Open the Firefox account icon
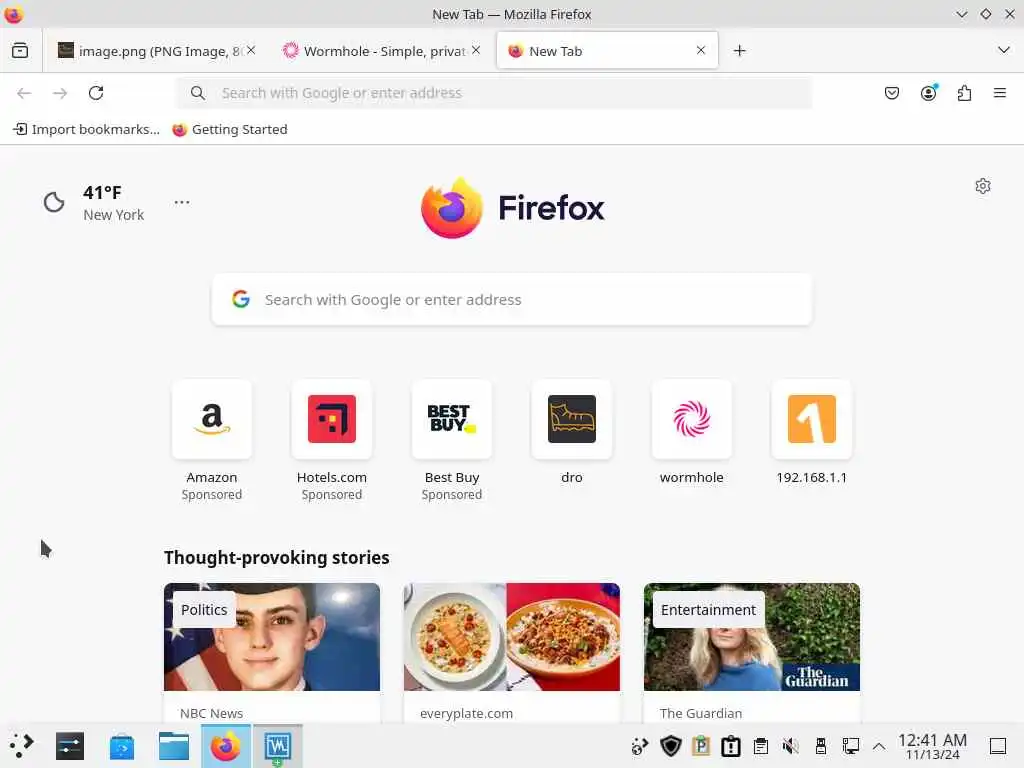 coord(928,93)
